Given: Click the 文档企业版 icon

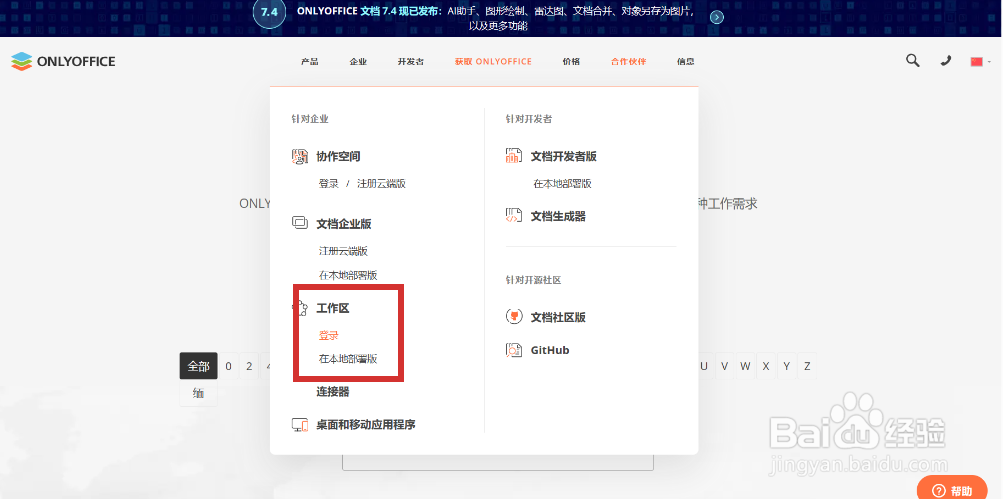Looking at the screenshot, I should tap(300, 223).
